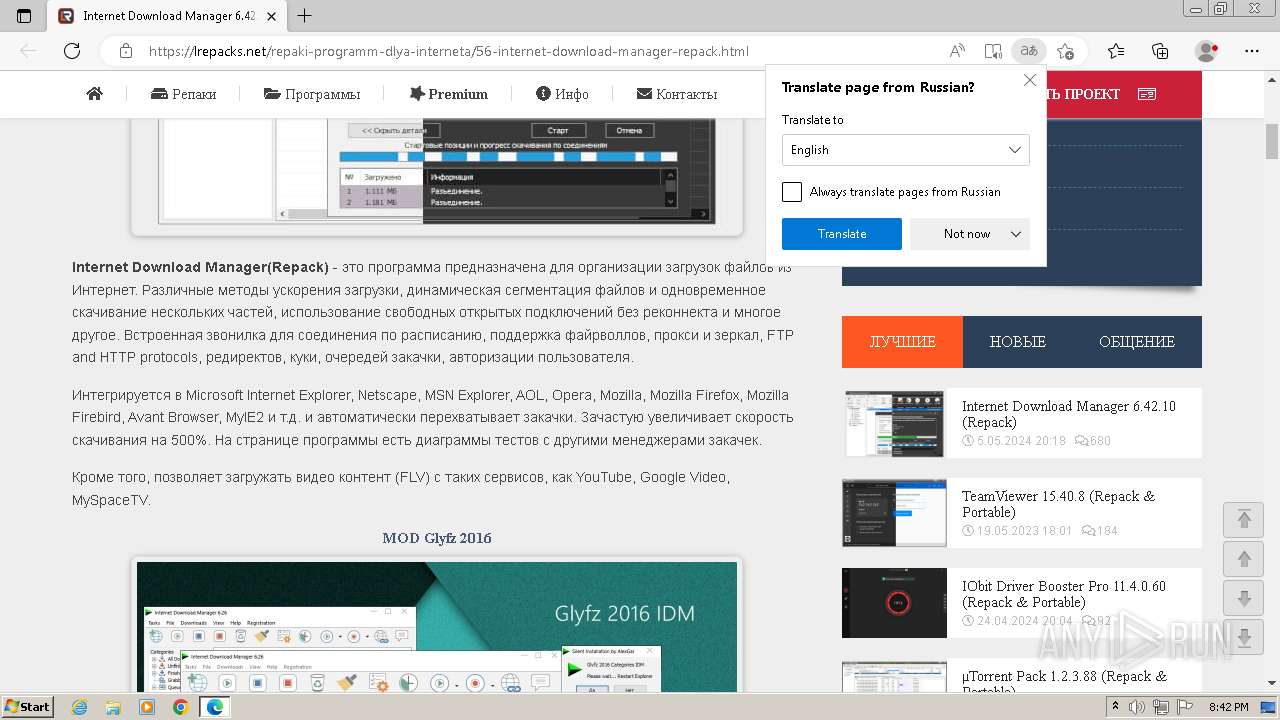
Task: Add this page to favorites star
Action: coord(1065,51)
